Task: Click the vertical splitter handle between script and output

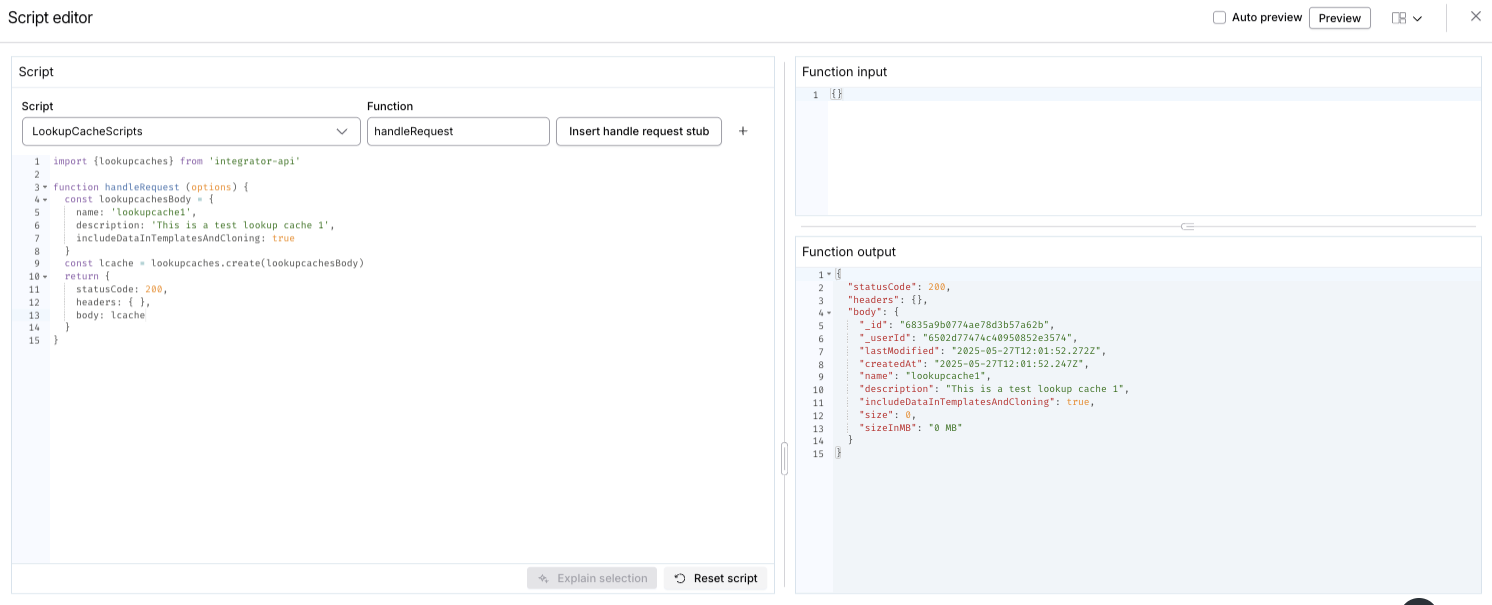Action: (784, 458)
